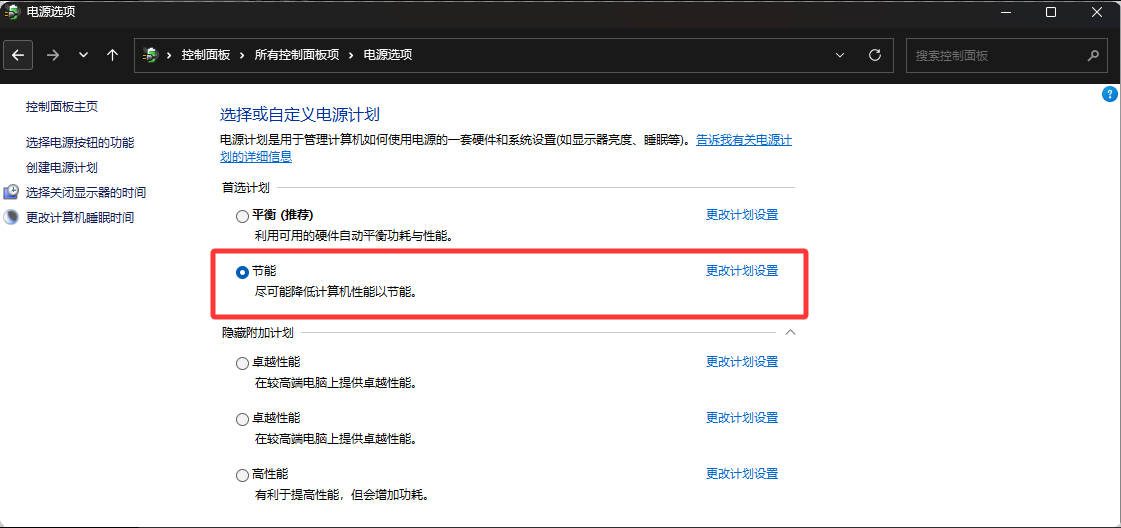This screenshot has width=1121, height=528.
Task: Choose the 高性能 power plan
Action: pyautogui.click(x=242, y=475)
